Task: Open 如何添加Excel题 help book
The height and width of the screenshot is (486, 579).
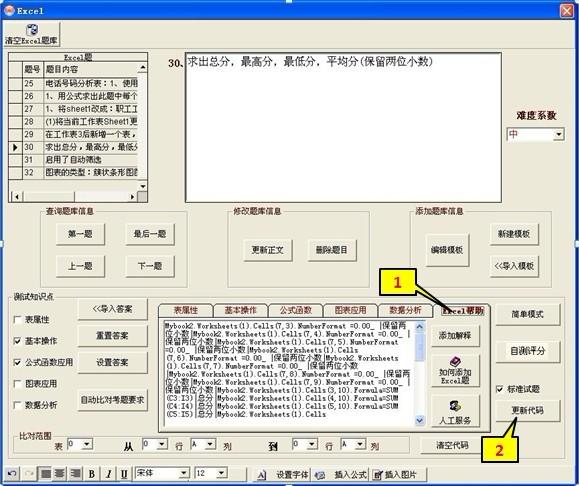Action: (455, 370)
